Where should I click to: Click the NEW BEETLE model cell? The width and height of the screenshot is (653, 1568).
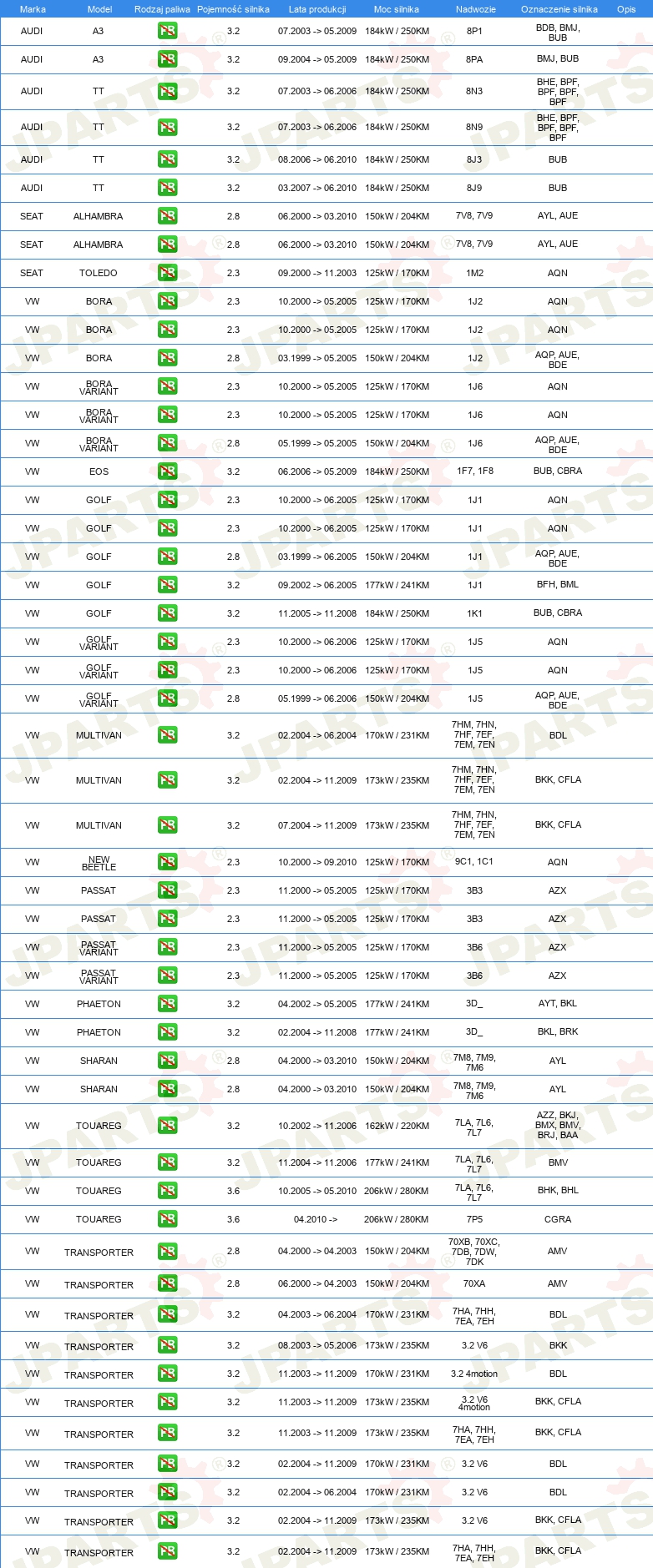[x=99, y=863]
